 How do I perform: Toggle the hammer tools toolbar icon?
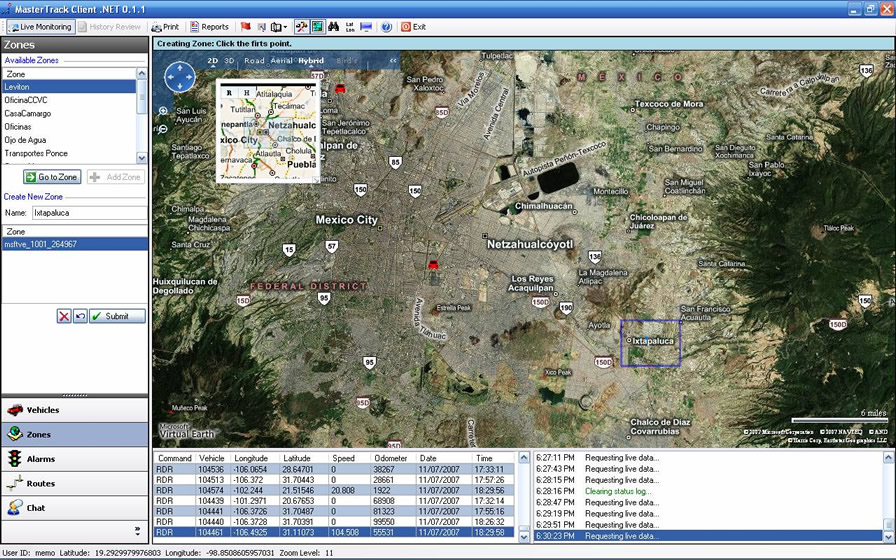click(302, 27)
